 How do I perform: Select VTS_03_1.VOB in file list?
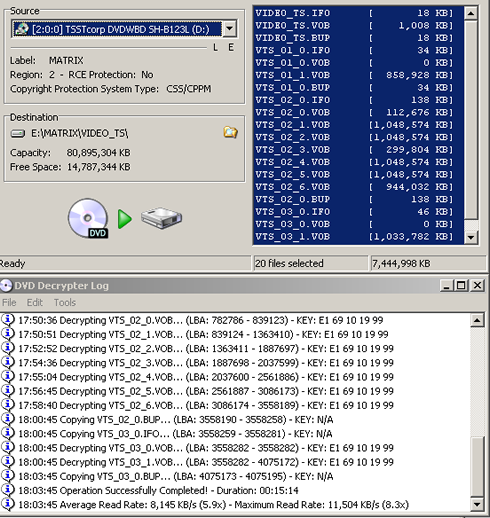[x=358, y=236]
